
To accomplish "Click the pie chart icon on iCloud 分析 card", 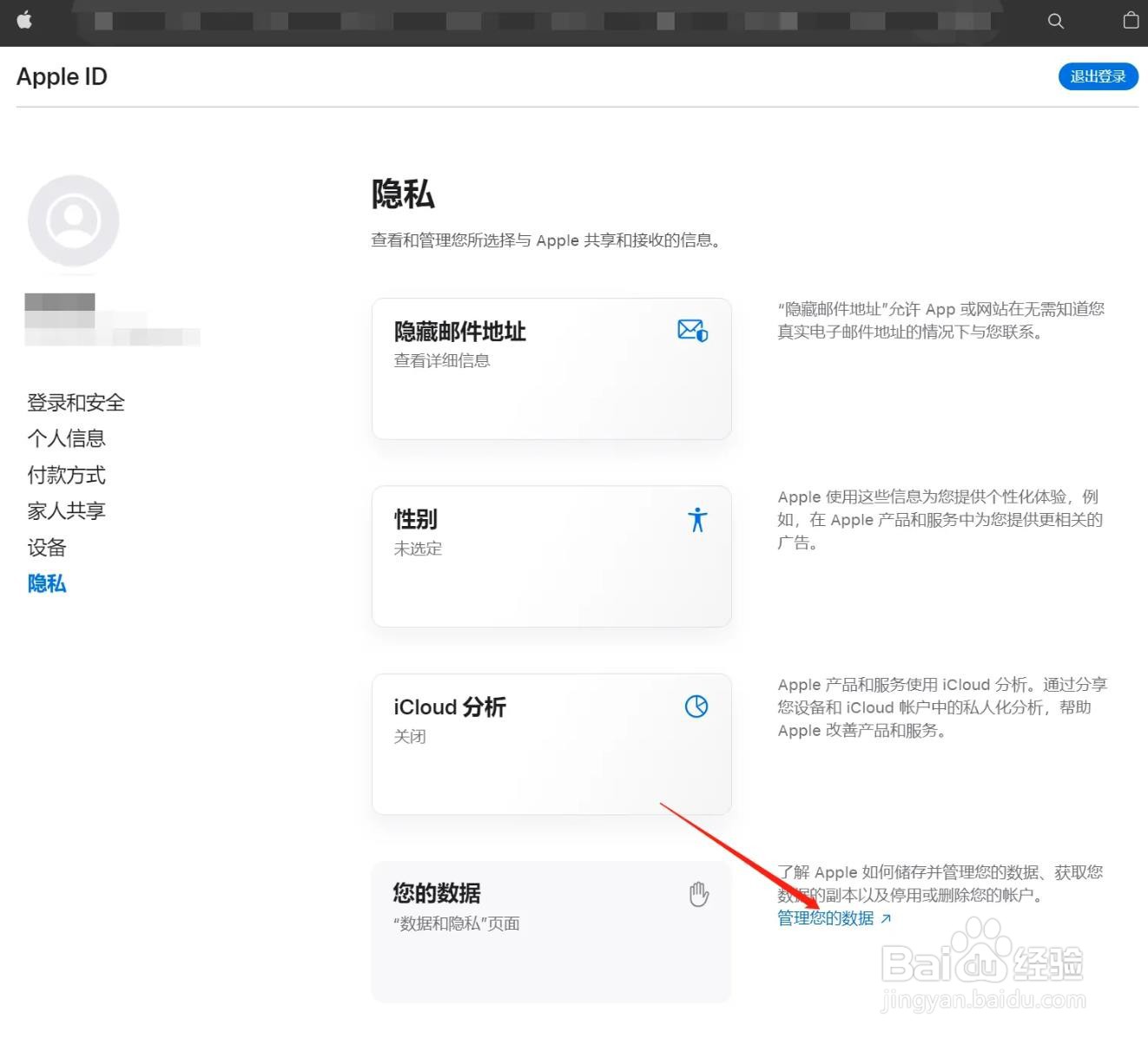I will 696,707.
